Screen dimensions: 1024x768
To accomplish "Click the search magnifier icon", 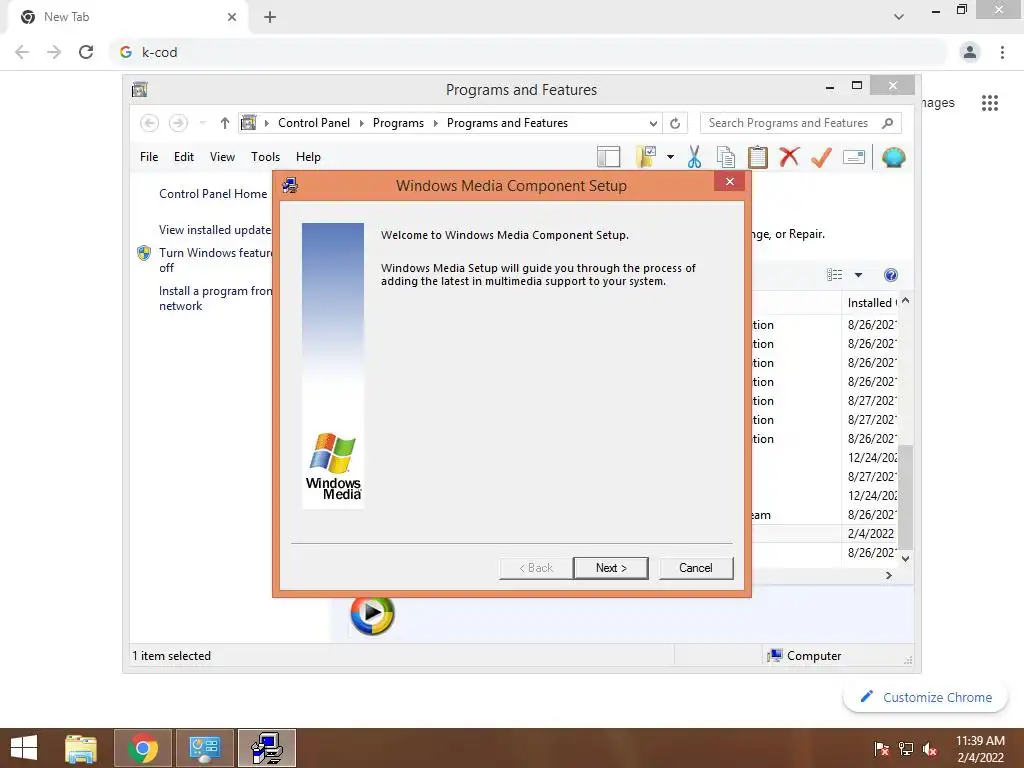I will (x=888, y=123).
